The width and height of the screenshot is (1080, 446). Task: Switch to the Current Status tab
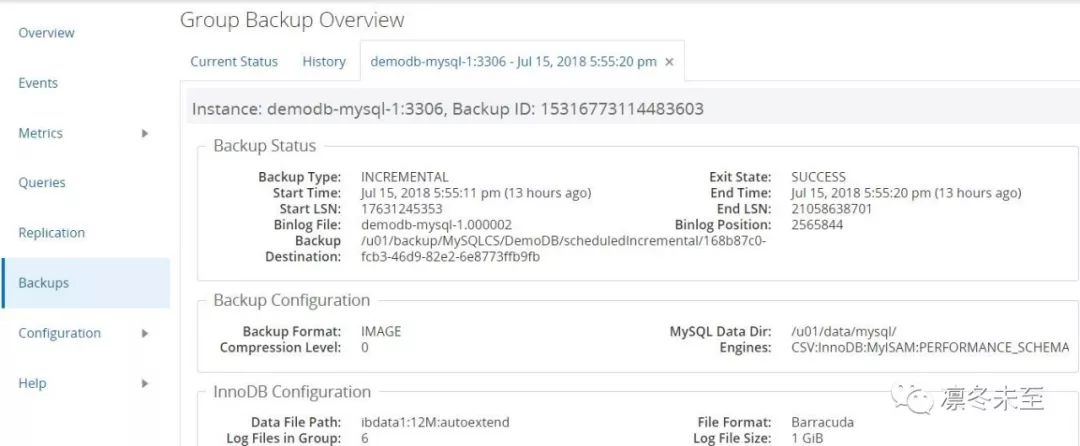click(234, 62)
